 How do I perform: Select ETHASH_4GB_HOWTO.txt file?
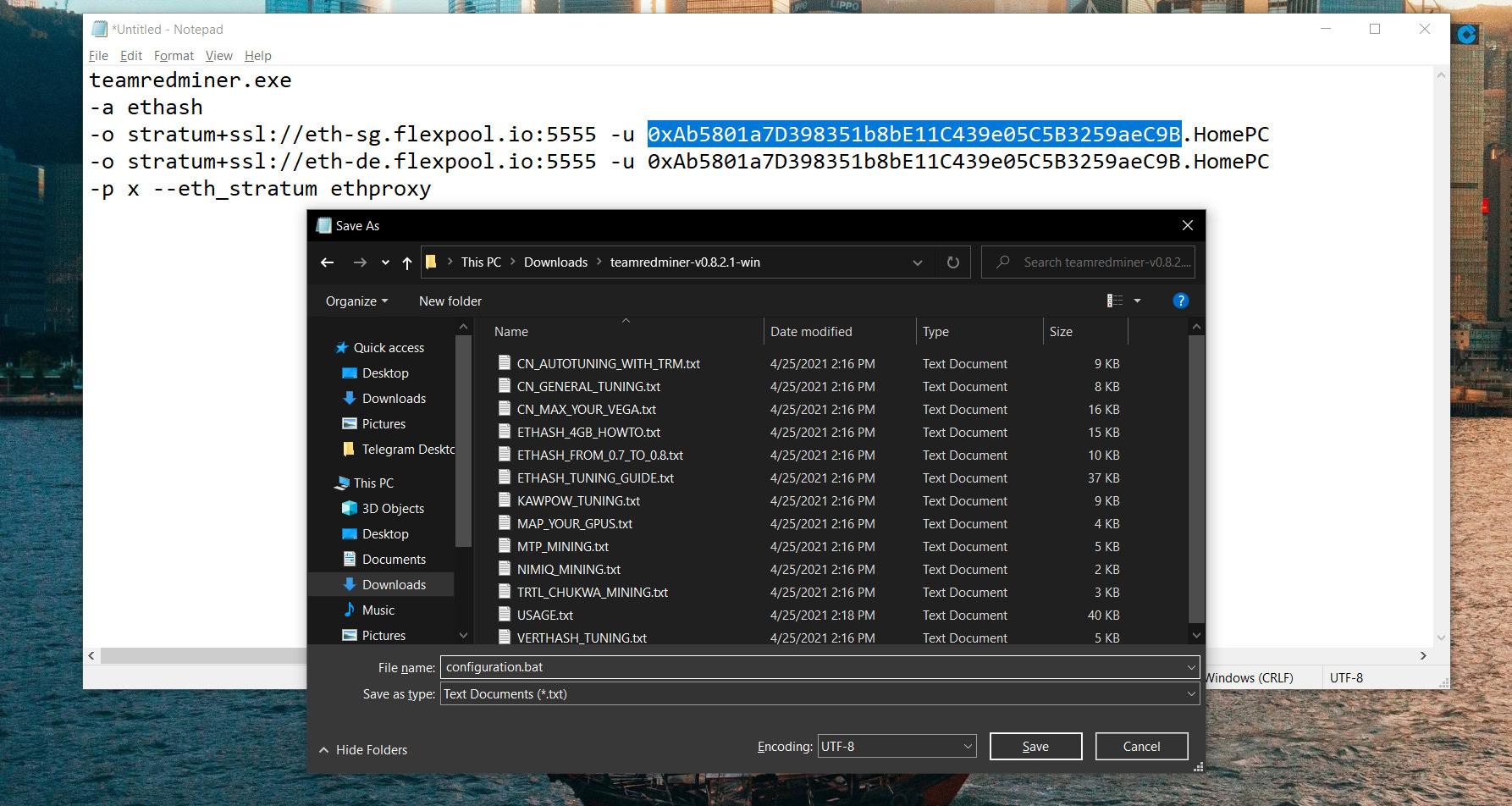tap(588, 433)
